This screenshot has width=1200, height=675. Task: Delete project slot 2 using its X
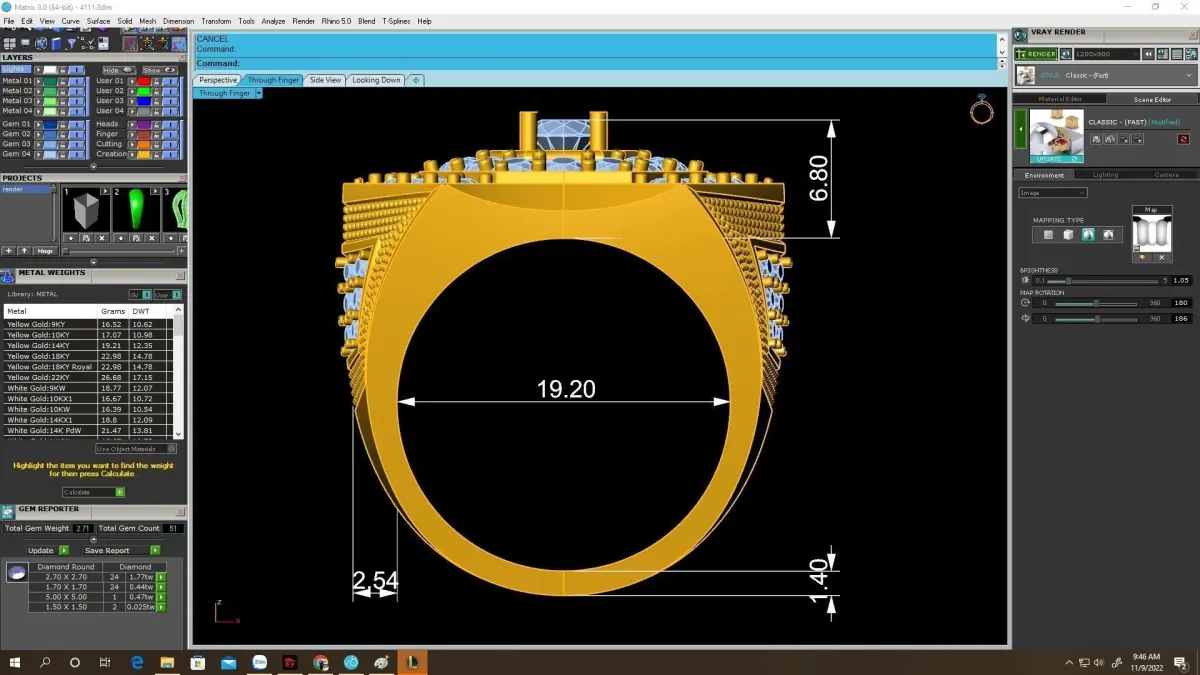point(151,238)
